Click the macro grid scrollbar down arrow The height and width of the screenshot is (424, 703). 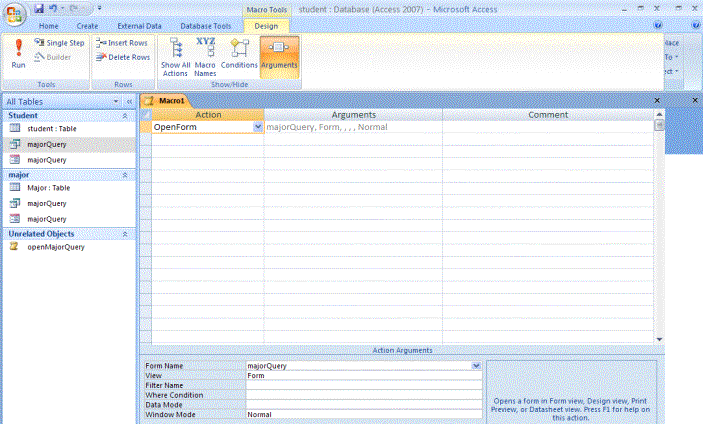click(659, 339)
